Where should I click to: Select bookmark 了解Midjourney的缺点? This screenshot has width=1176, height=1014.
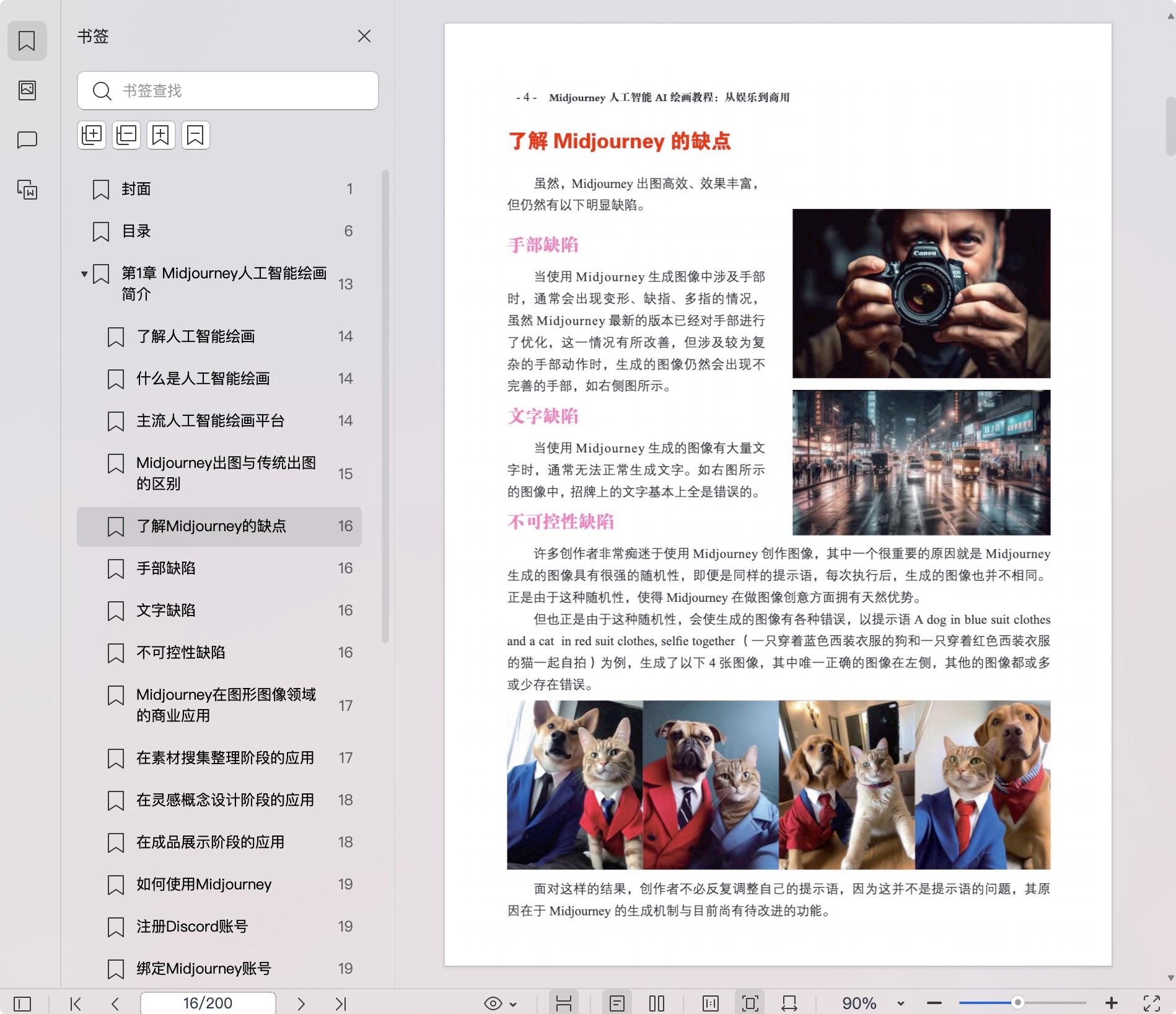click(x=219, y=526)
